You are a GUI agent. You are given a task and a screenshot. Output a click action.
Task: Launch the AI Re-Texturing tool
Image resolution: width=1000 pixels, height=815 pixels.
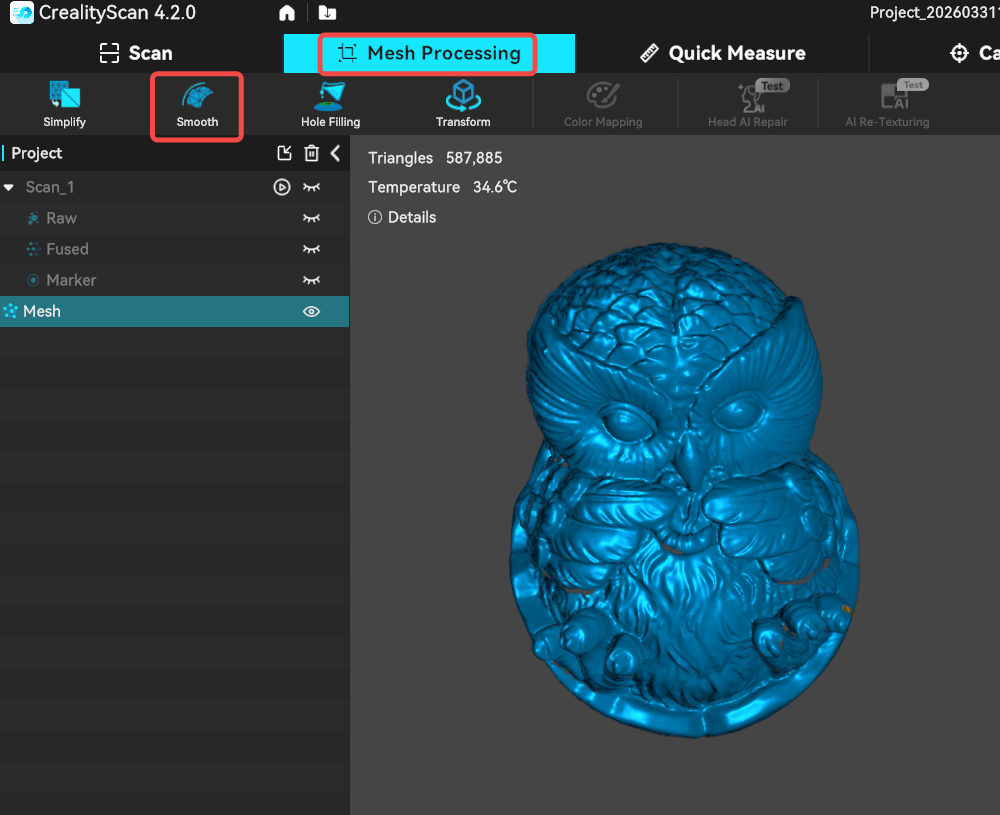tap(887, 105)
